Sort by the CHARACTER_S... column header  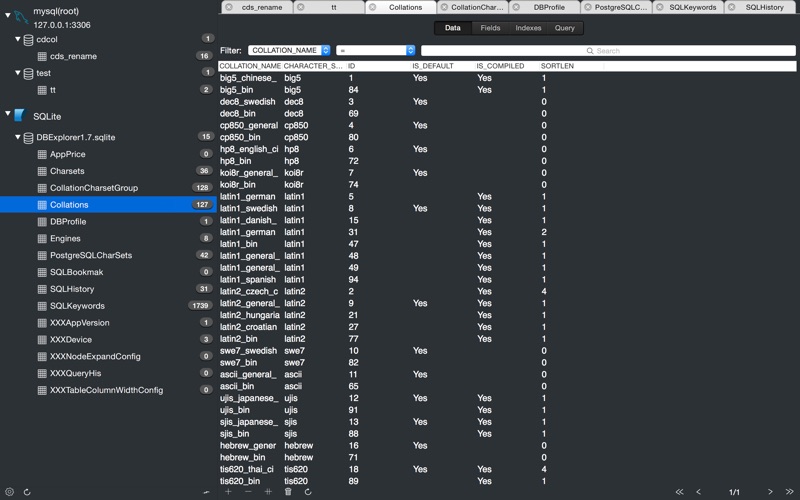click(313, 66)
